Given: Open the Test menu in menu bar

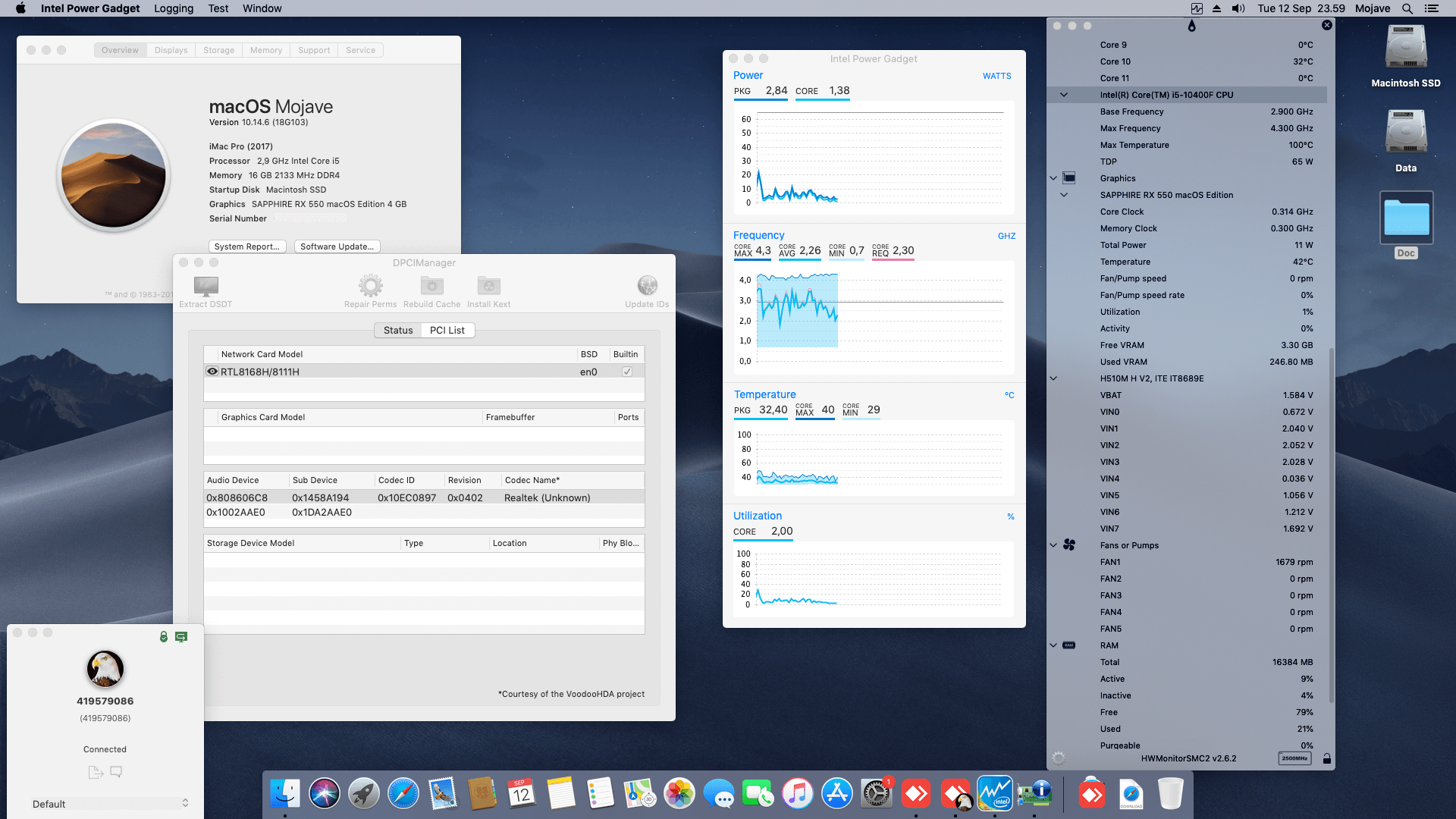Looking at the screenshot, I should (218, 8).
